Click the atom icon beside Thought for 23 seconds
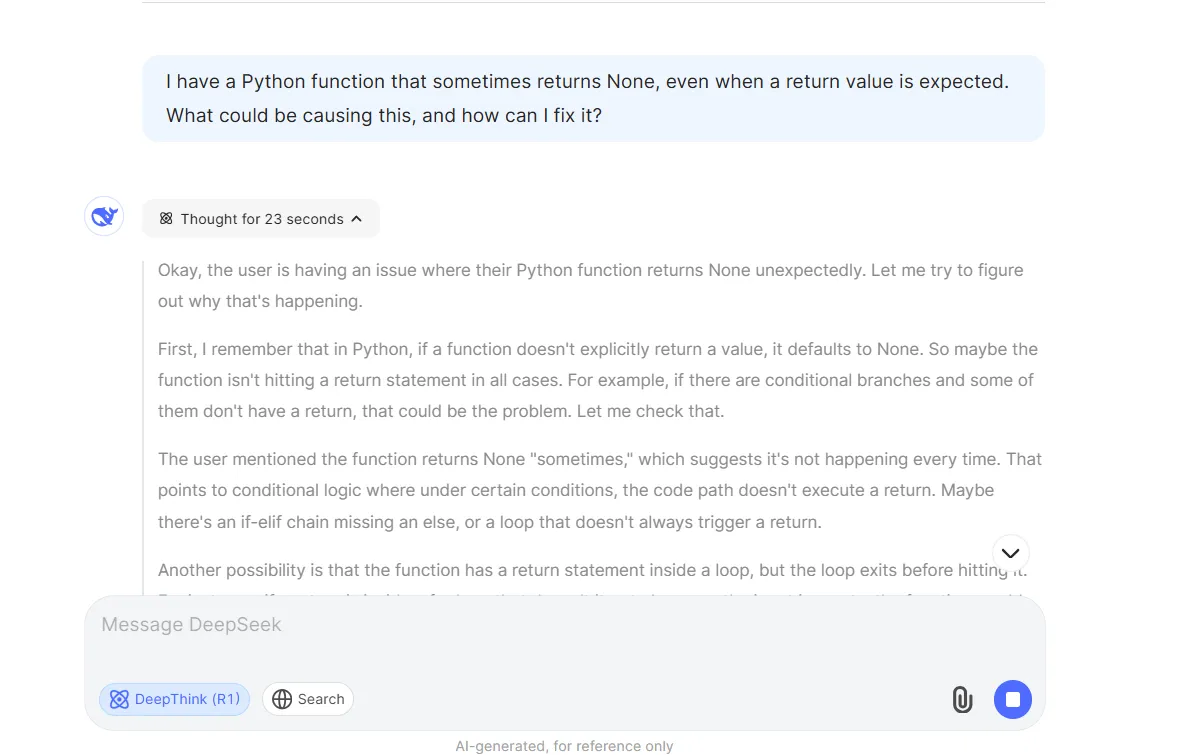 click(x=166, y=219)
